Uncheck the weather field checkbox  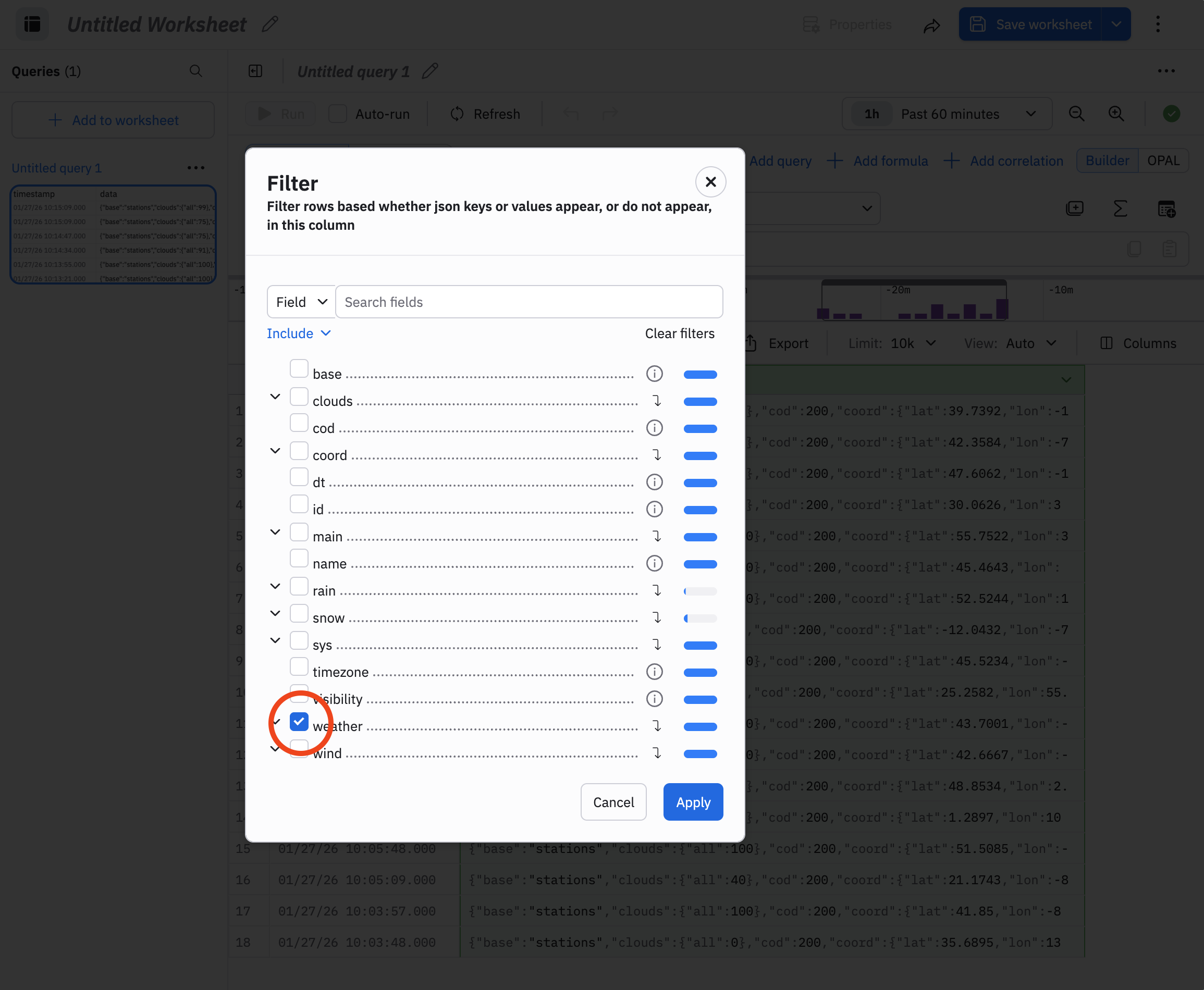[x=299, y=722]
